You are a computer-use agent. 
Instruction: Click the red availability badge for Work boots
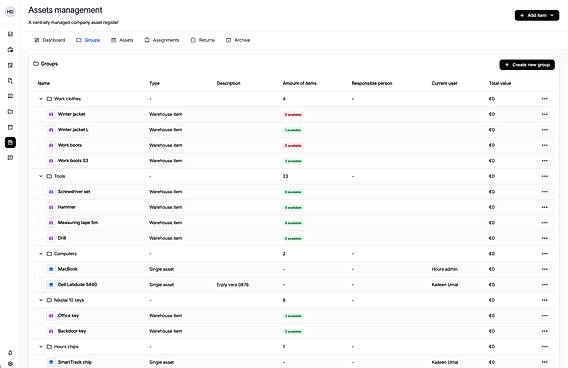pos(293,146)
